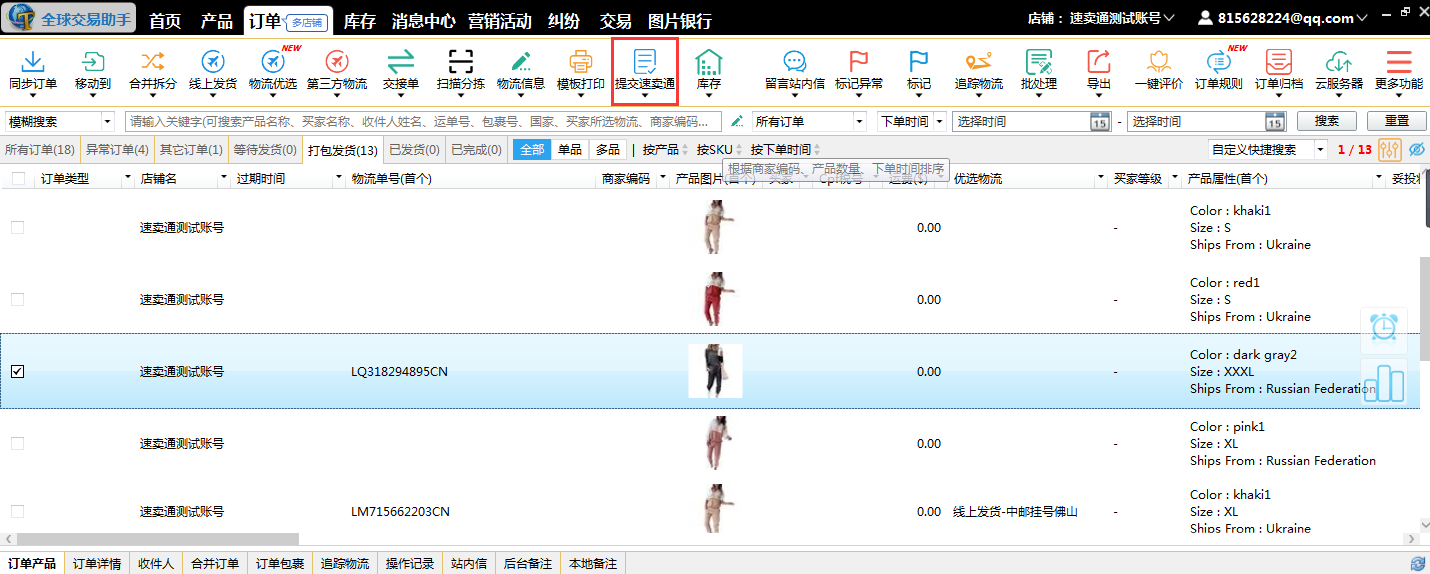This screenshot has width=1430, height=574.
Task: Go to the 首页 home tab
Action: pyautogui.click(x=165, y=20)
